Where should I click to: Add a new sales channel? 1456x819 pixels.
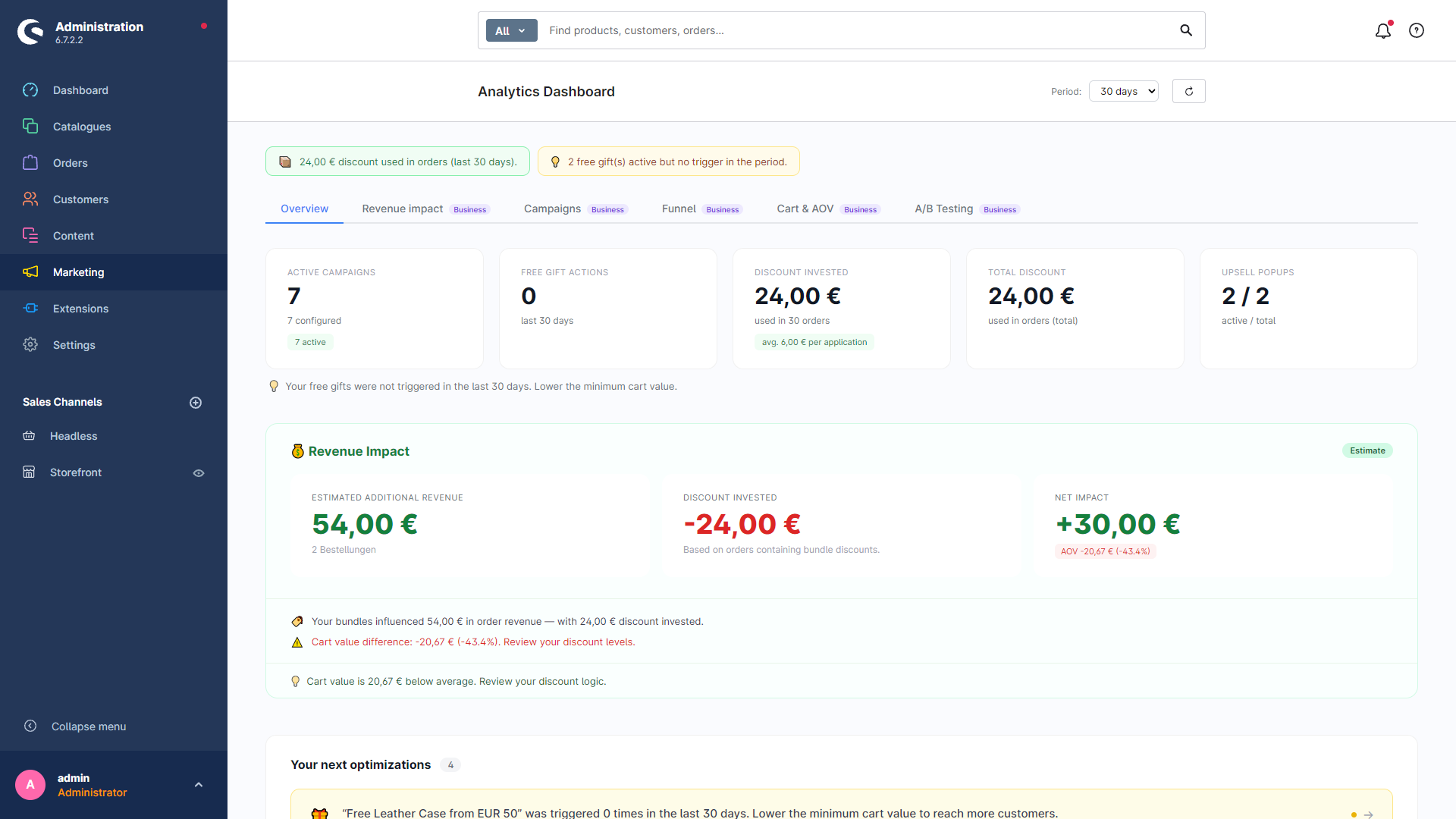(x=196, y=403)
